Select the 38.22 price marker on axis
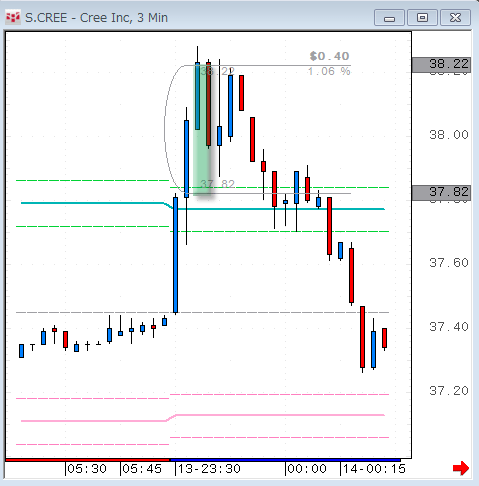Viewport: 479px width, 486px height. coord(441,64)
